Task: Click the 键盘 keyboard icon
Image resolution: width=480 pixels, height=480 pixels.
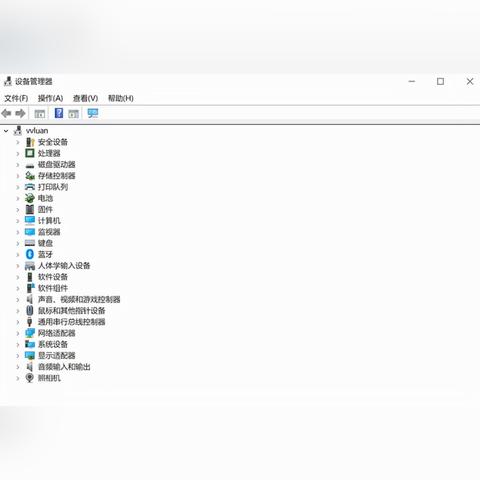Action: (x=30, y=243)
